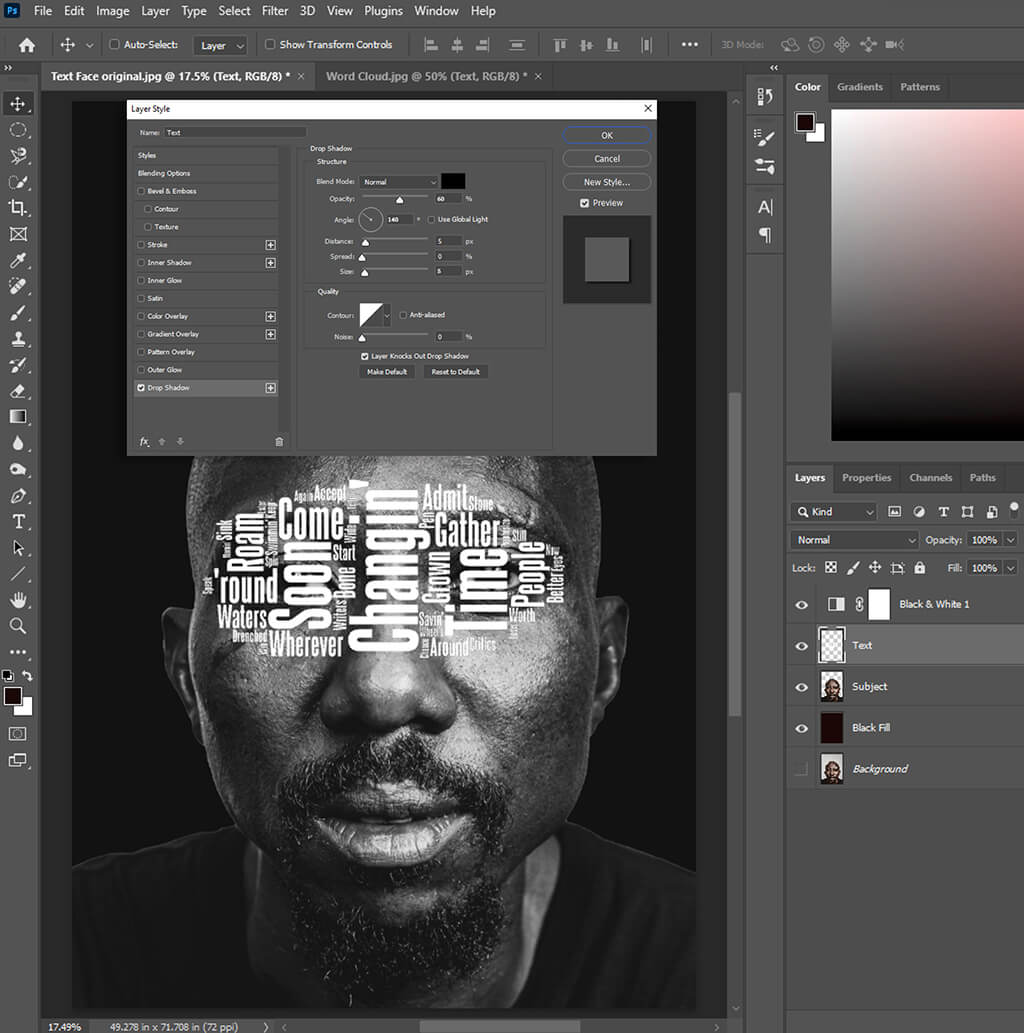This screenshot has width=1024, height=1033.
Task: Open the Filter menu
Action: [x=274, y=11]
